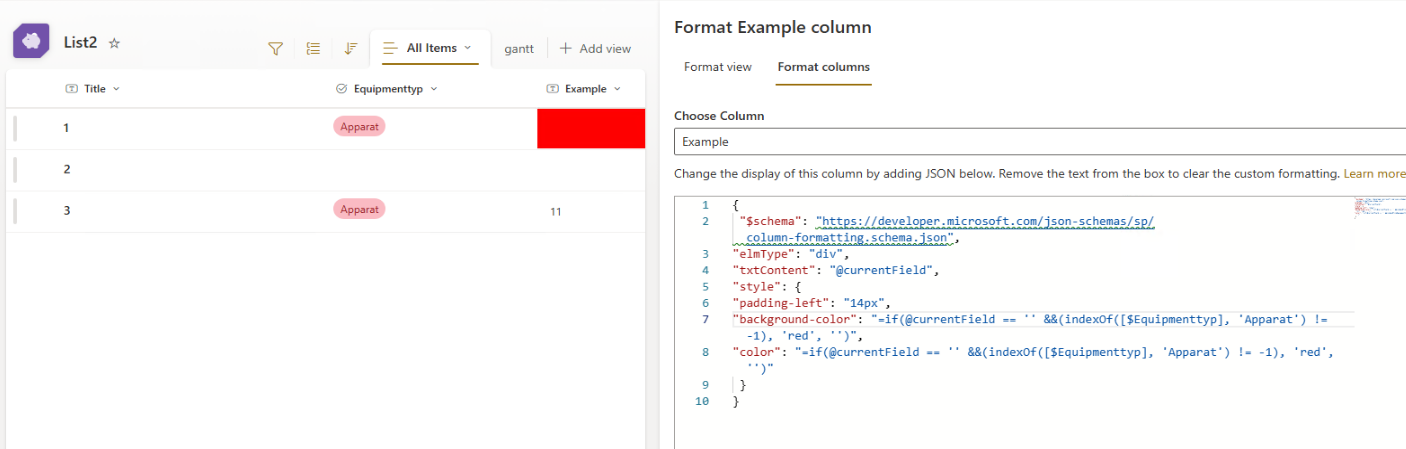The width and height of the screenshot is (1406, 449).
Task: Open the Learn more link
Action: click(1374, 174)
